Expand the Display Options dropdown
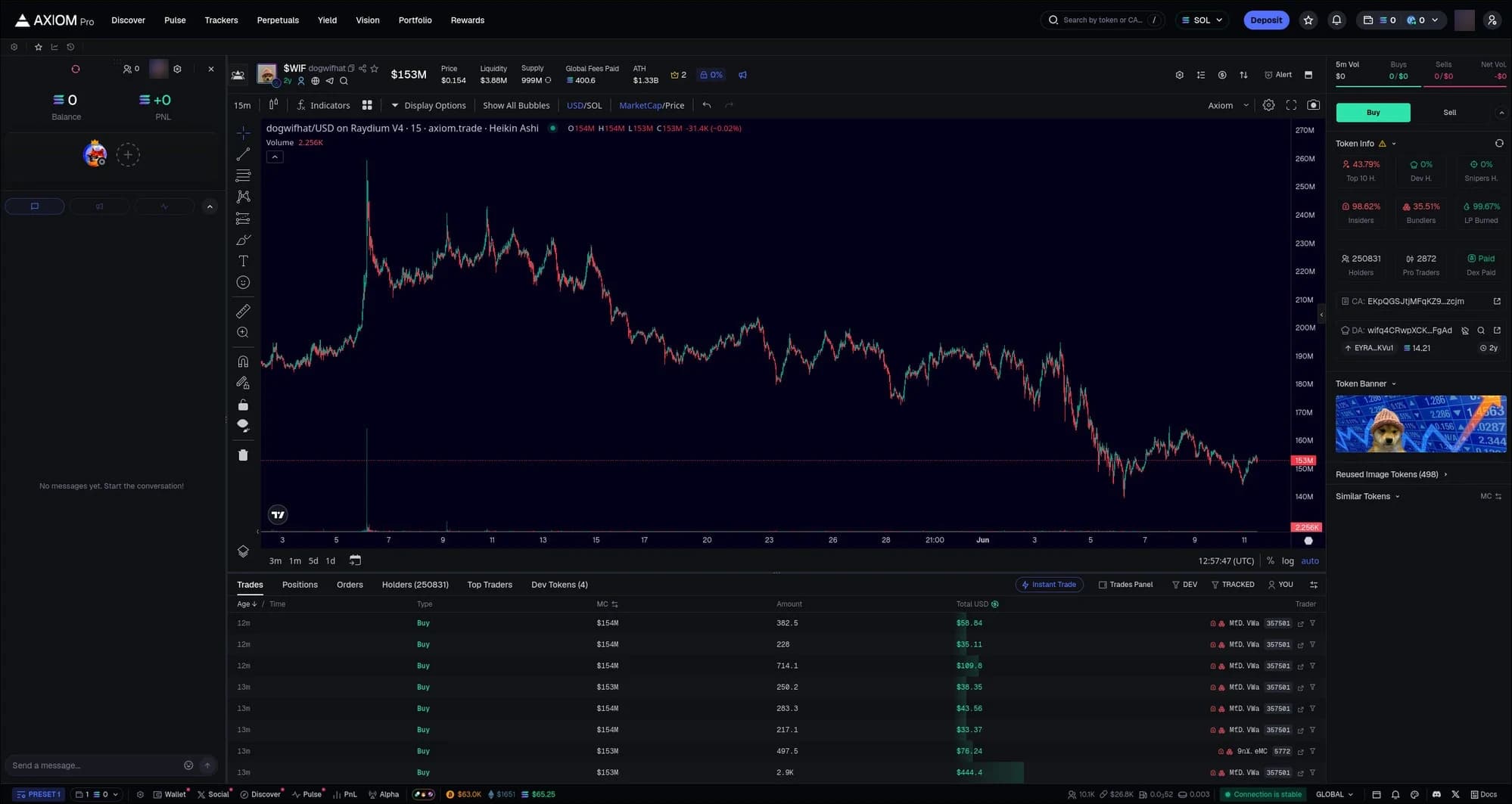Image resolution: width=1512 pixels, height=804 pixels. (428, 105)
